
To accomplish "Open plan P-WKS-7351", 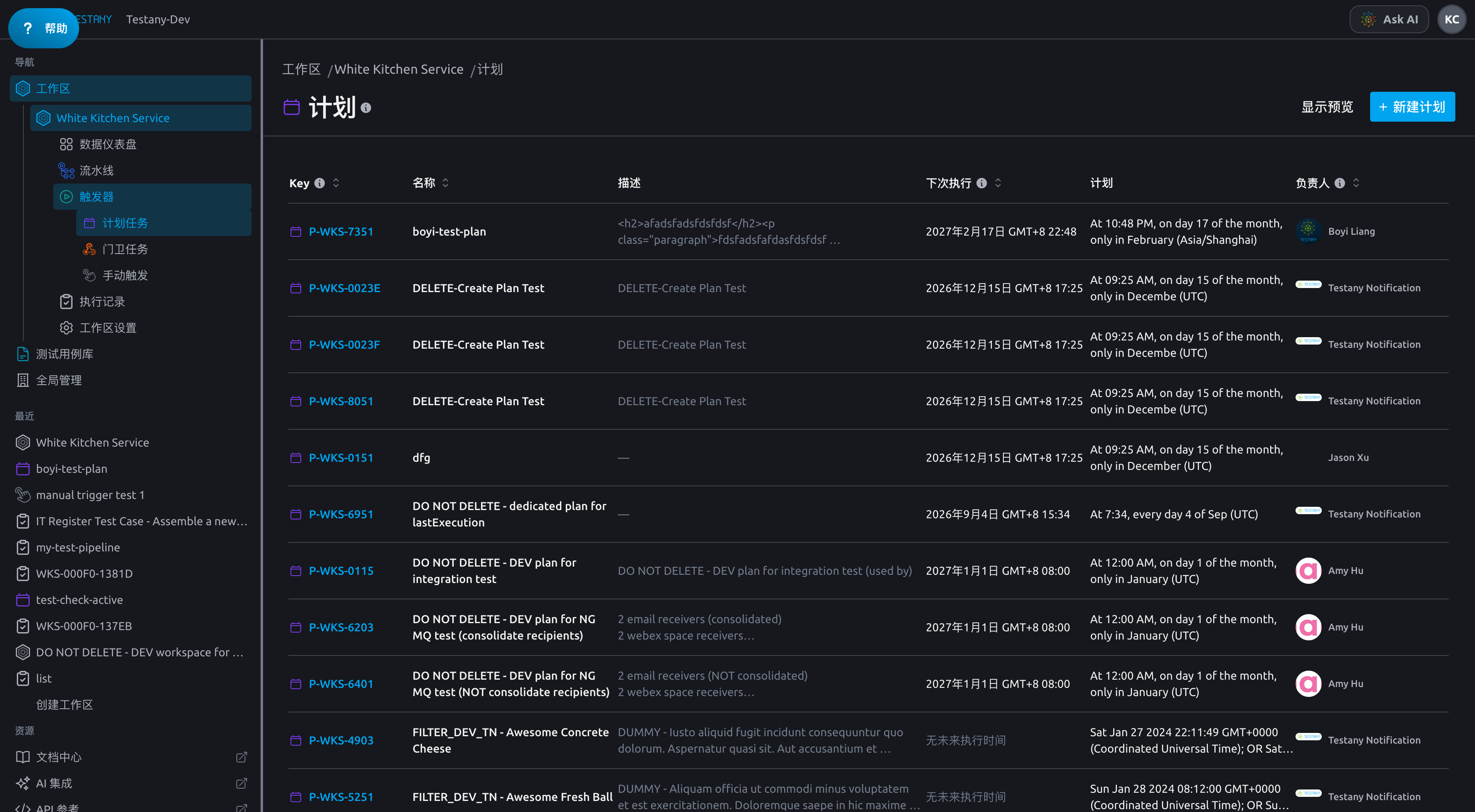I will pyautogui.click(x=341, y=232).
